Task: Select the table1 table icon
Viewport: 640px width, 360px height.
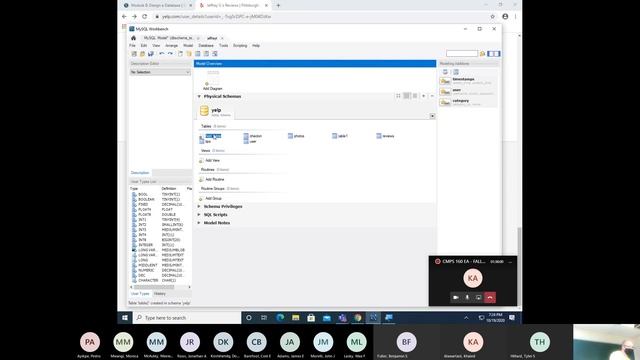Action: [x=334, y=136]
